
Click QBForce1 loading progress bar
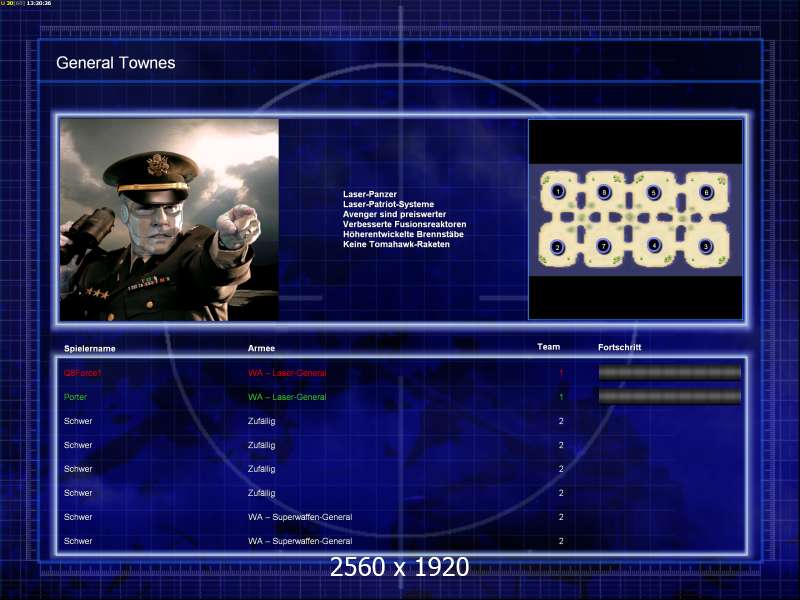[669, 373]
